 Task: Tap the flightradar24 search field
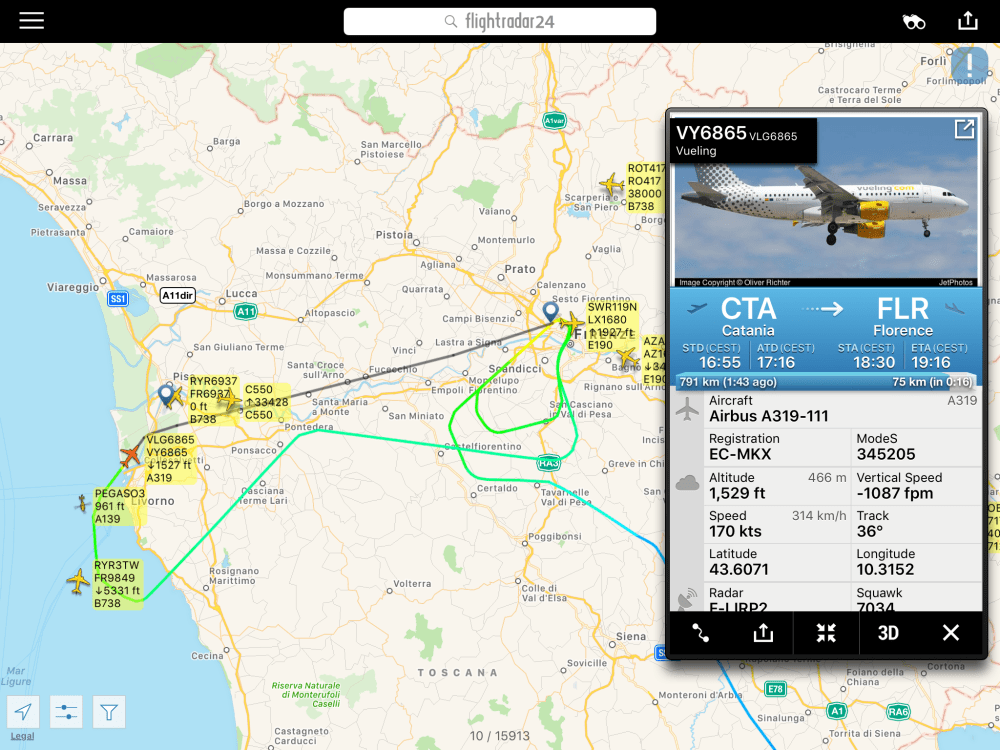click(x=499, y=22)
